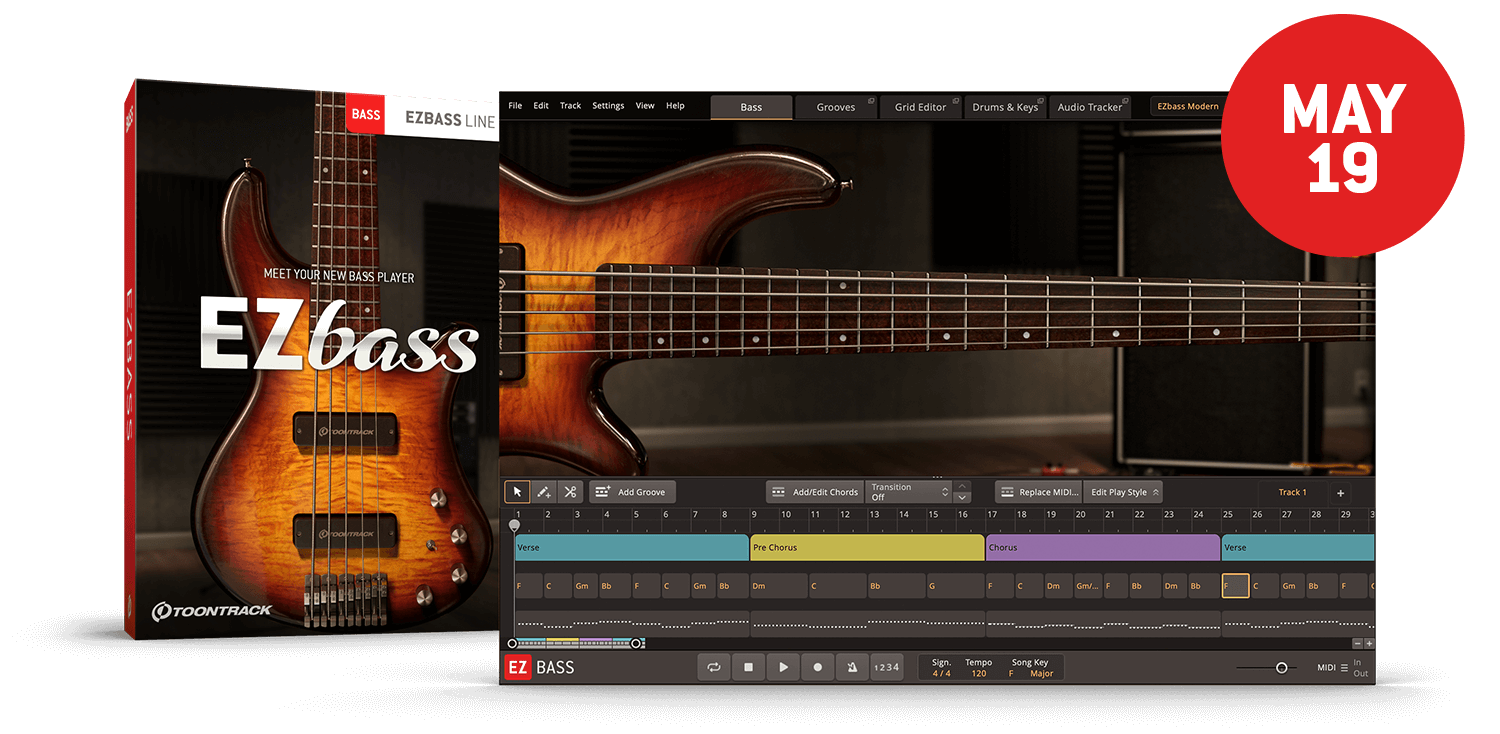Click the playhead marker at bar 1
1500x734 pixels.
point(514,525)
